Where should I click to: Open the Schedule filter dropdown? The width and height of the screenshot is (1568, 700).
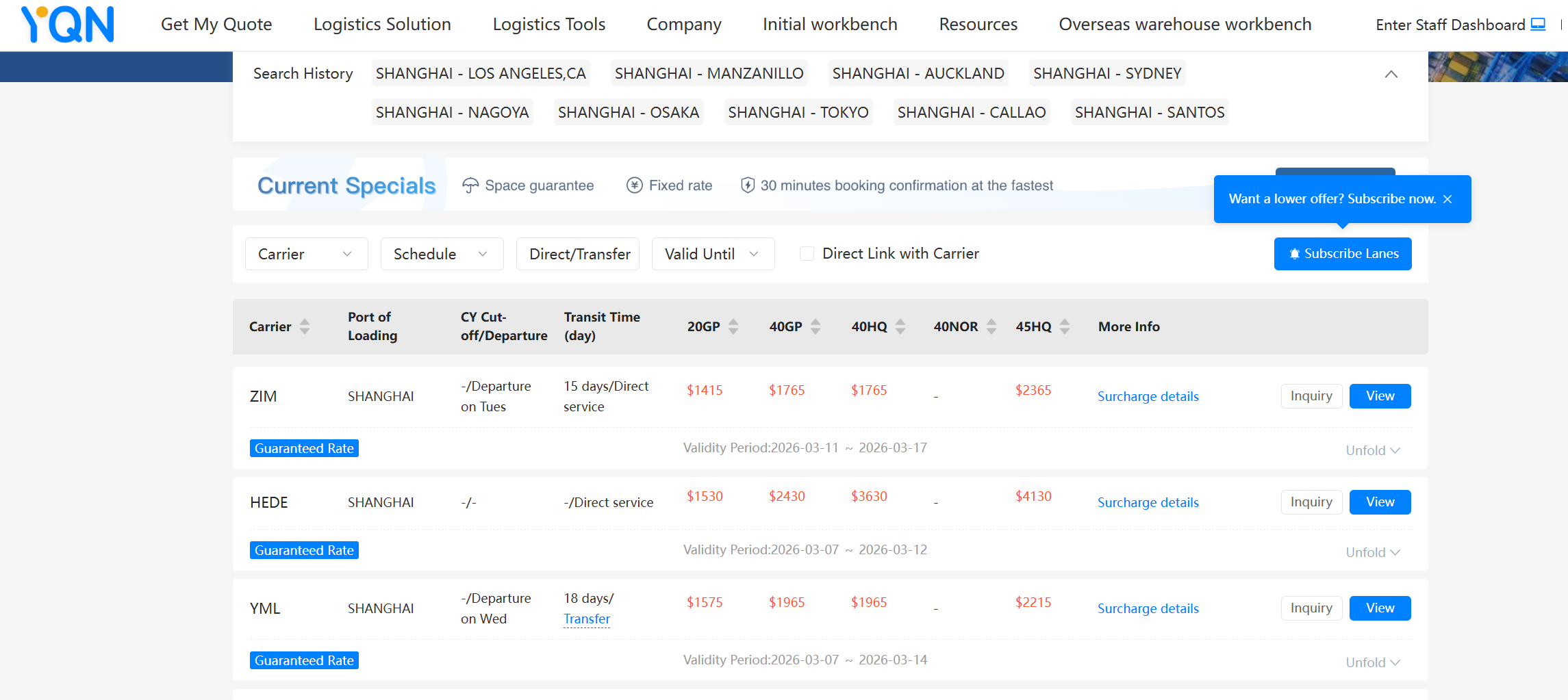coord(442,254)
